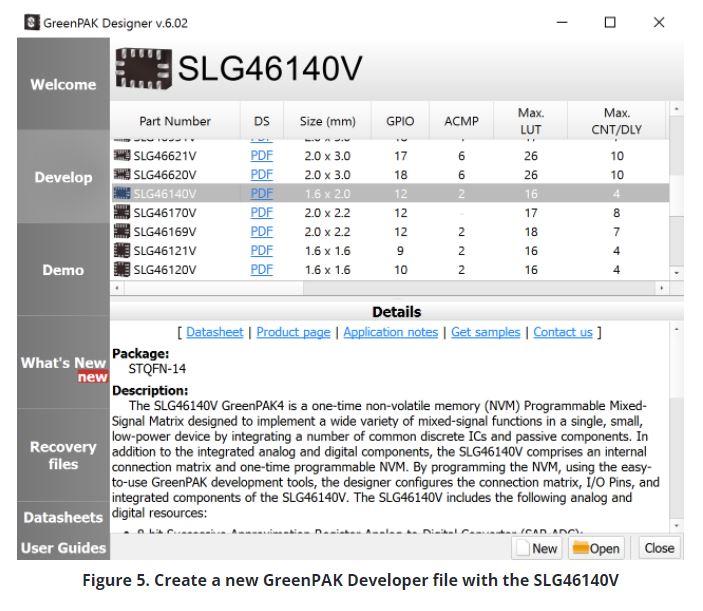This screenshot has width=703, height=611.
Task: Select part SLG46169V in the list
Action: coord(390,231)
